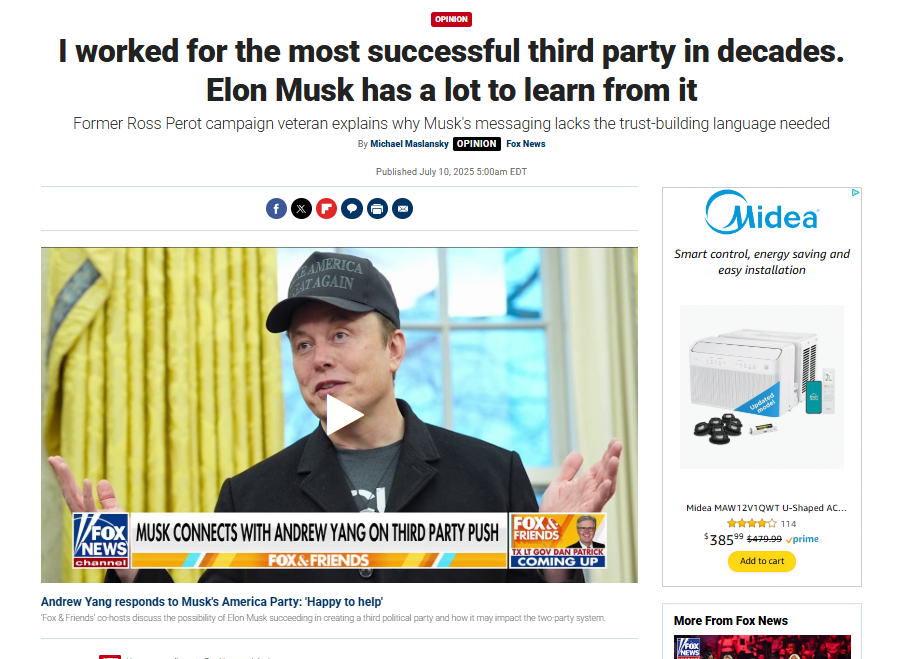This screenshot has height=659, width=897.
Task: Click the AdChoices icon on Midea ad
Action: (855, 193)
